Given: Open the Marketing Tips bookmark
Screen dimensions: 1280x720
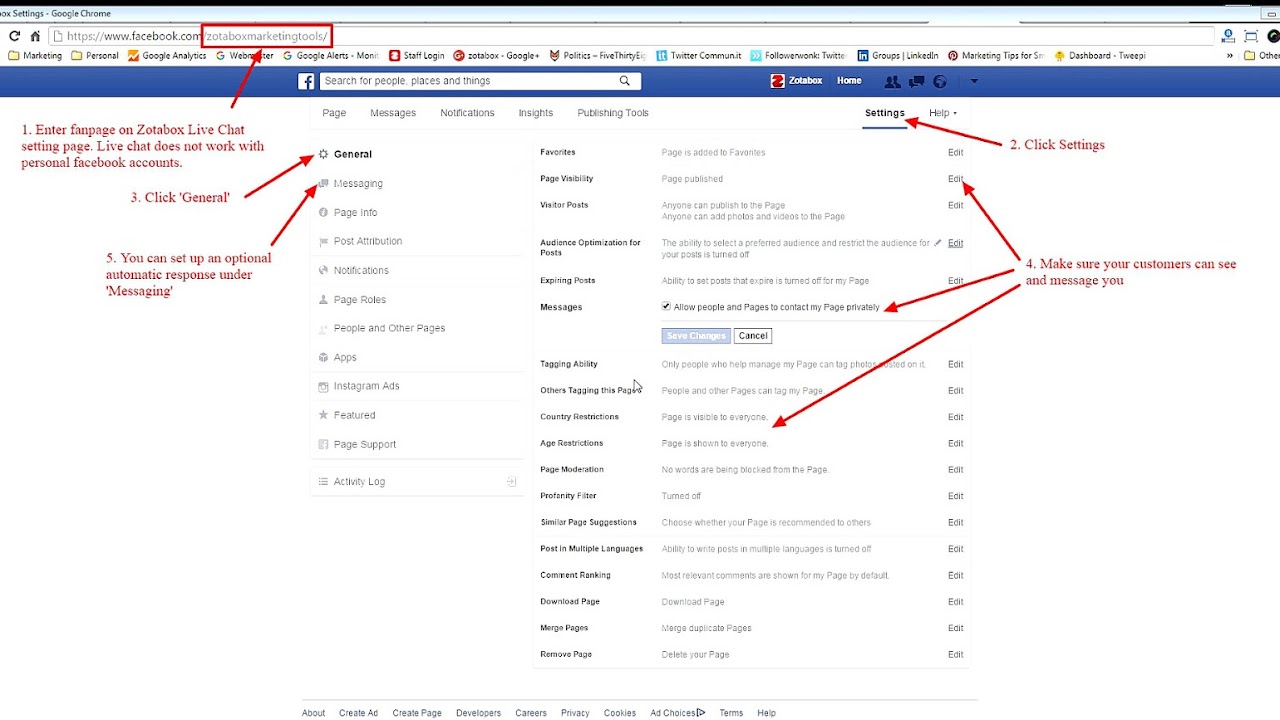Looking at the screenshot, I should click(996, 56).
